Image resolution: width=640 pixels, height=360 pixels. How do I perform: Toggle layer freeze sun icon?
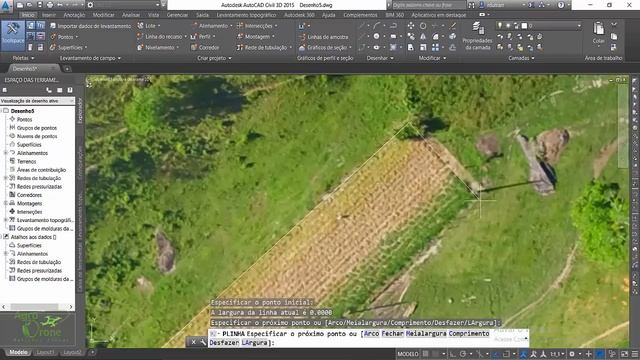click(x=508, y=26)
